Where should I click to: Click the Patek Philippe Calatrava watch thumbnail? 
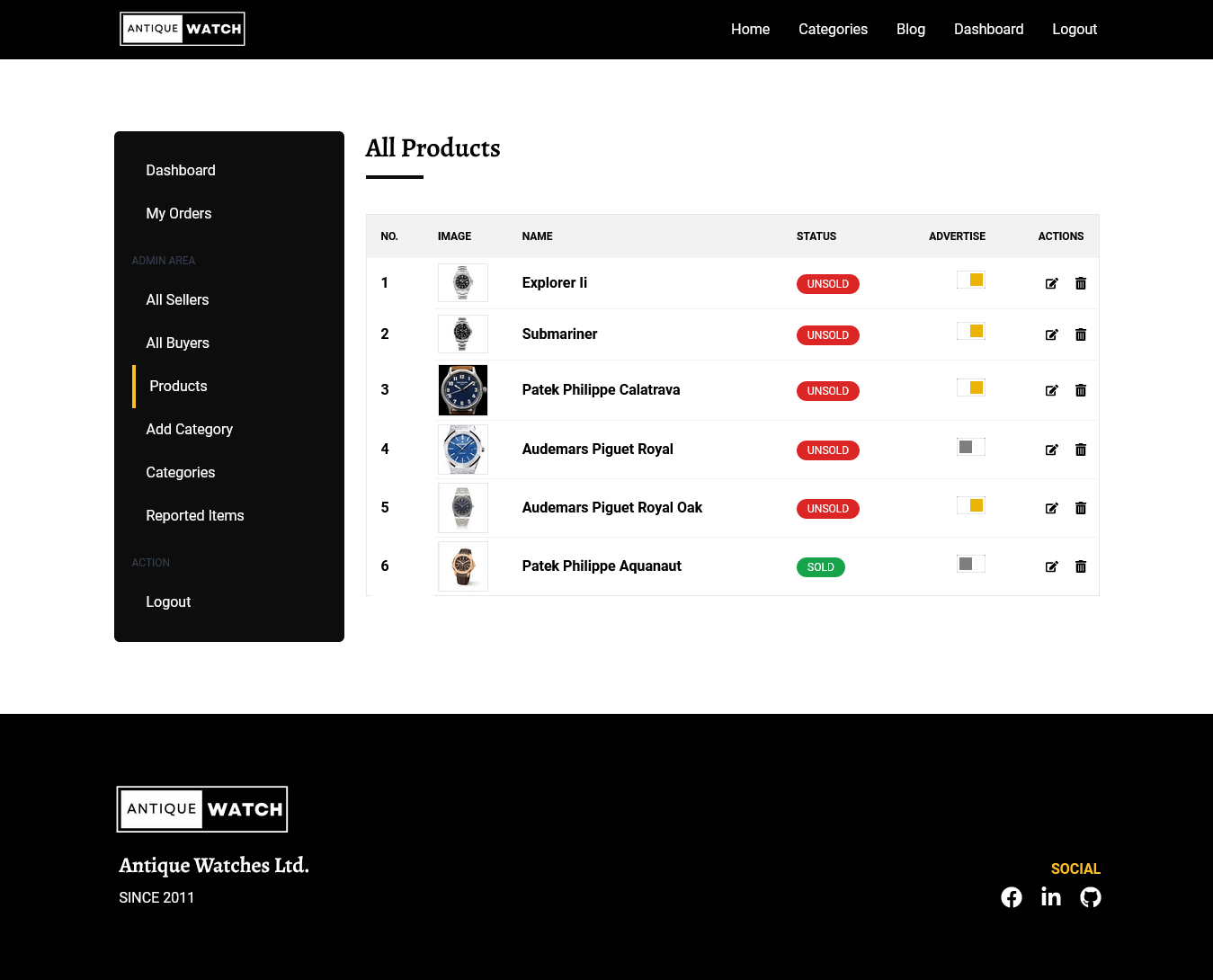pos(462,390)
